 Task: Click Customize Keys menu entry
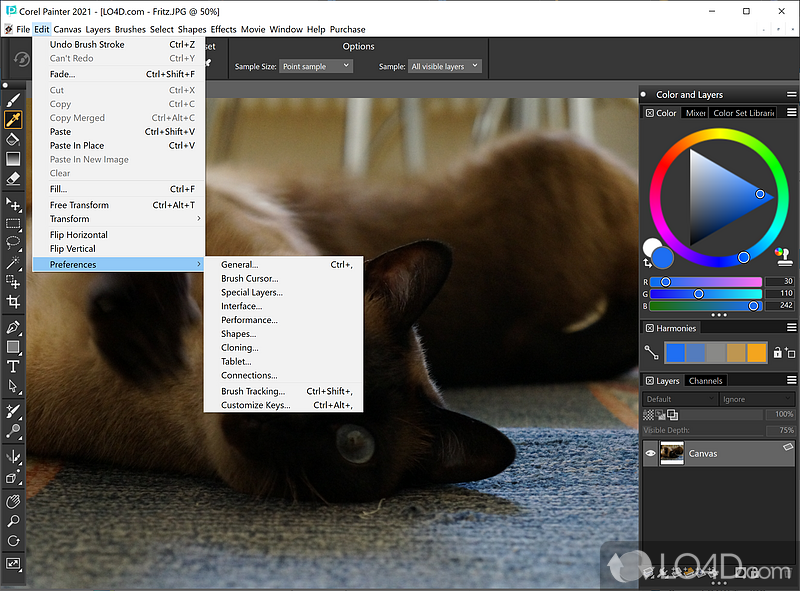pyautogui.click(x=256, y=405)
